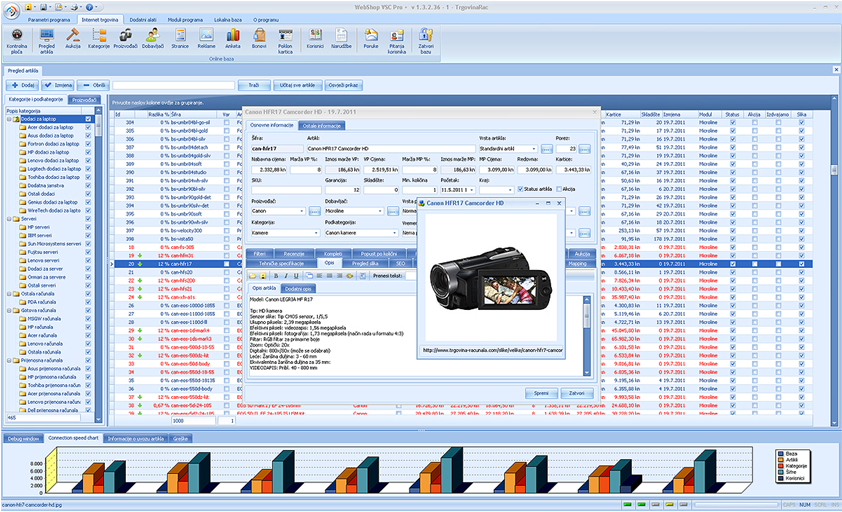The height and width of the screenshot is (512, 842).
Task: Toggle bold in the description editor
Action: (x=275, y=276)
